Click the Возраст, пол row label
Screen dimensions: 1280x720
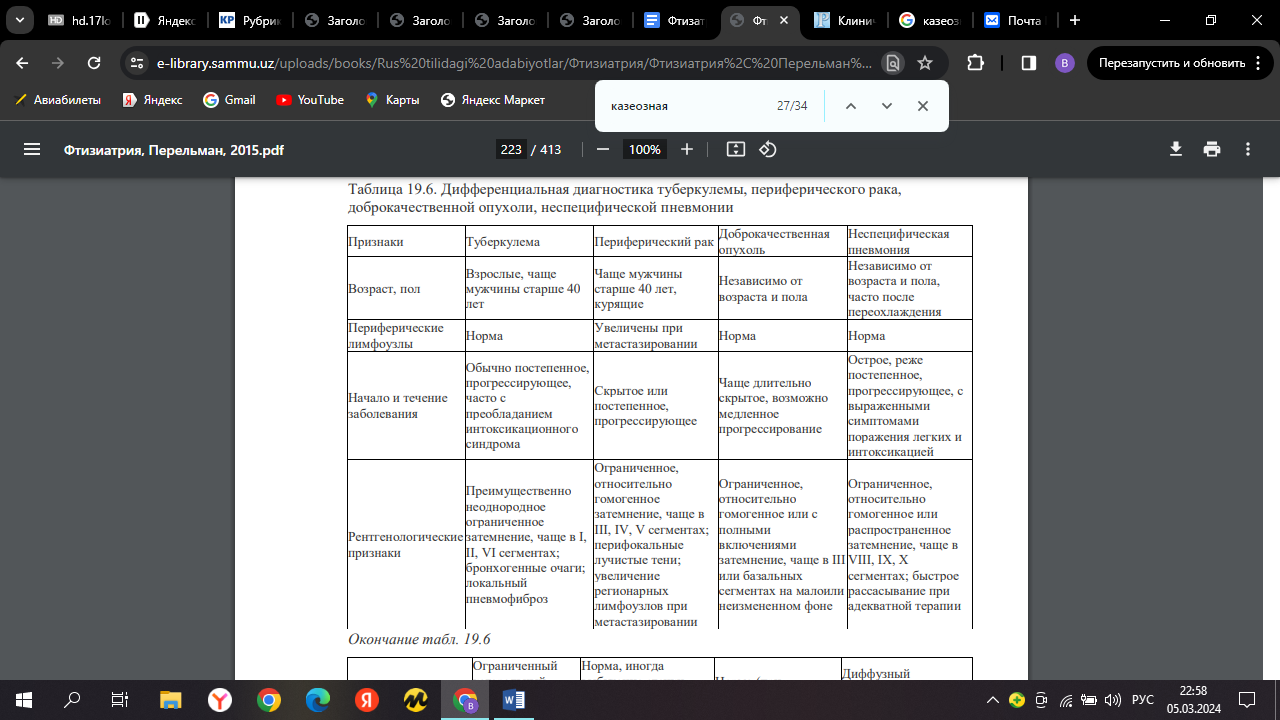click(x=384, y=289)
